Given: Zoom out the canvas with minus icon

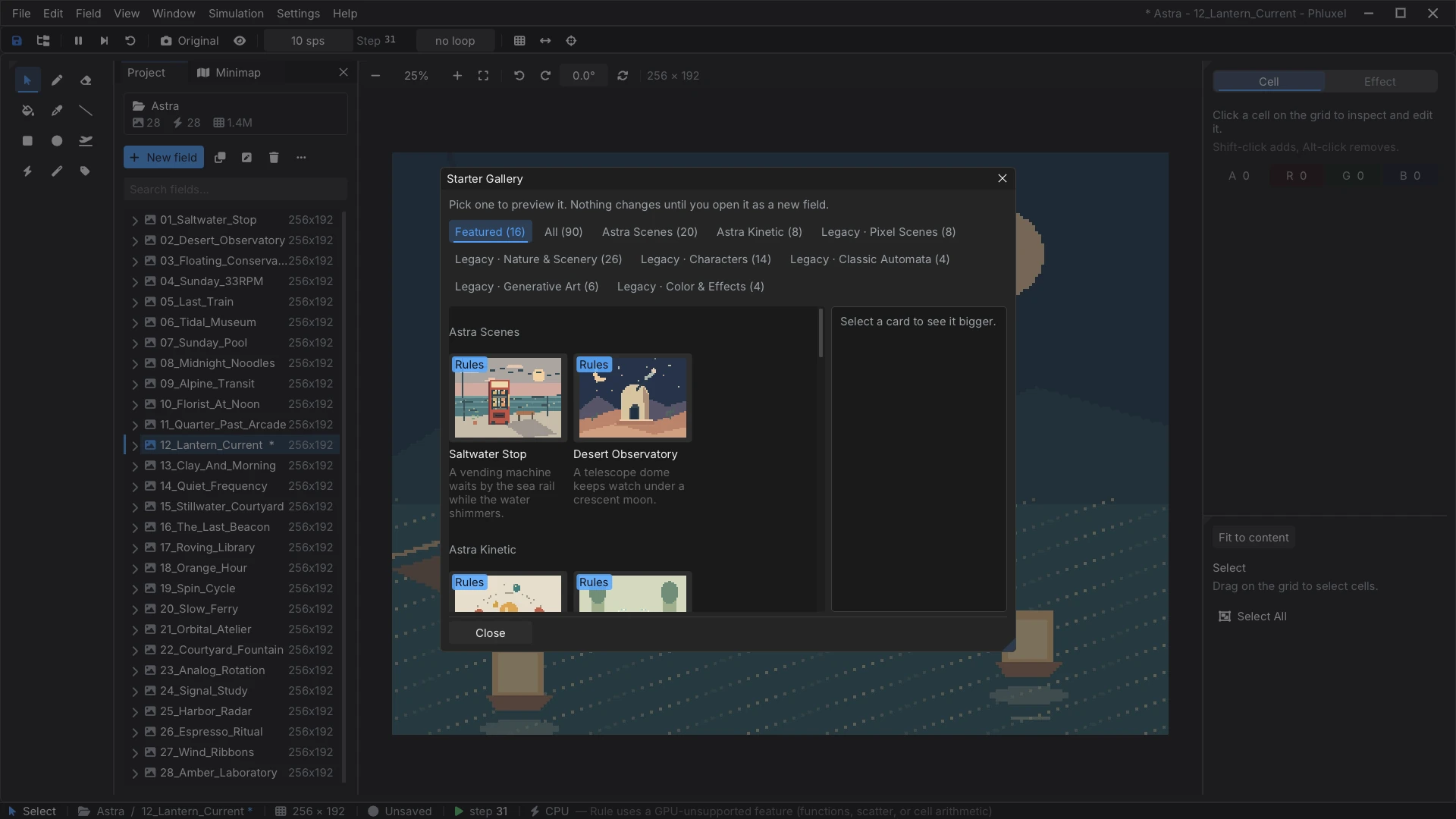Looking at the screenshot, I should point(375,76).
